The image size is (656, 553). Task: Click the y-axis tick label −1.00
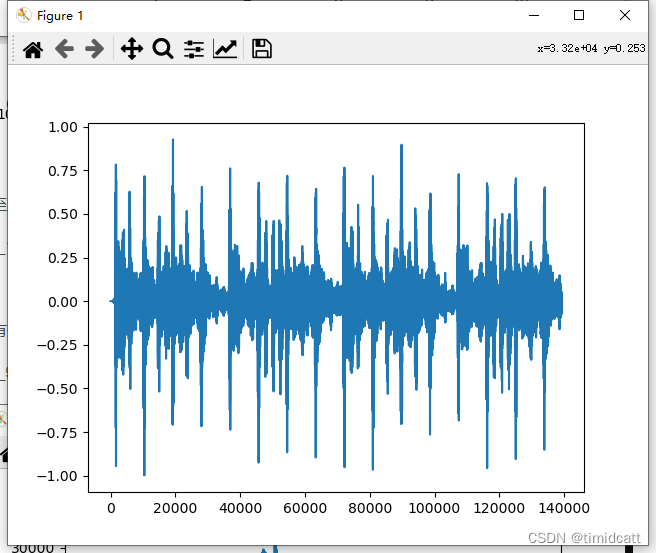tap(57, 476)
